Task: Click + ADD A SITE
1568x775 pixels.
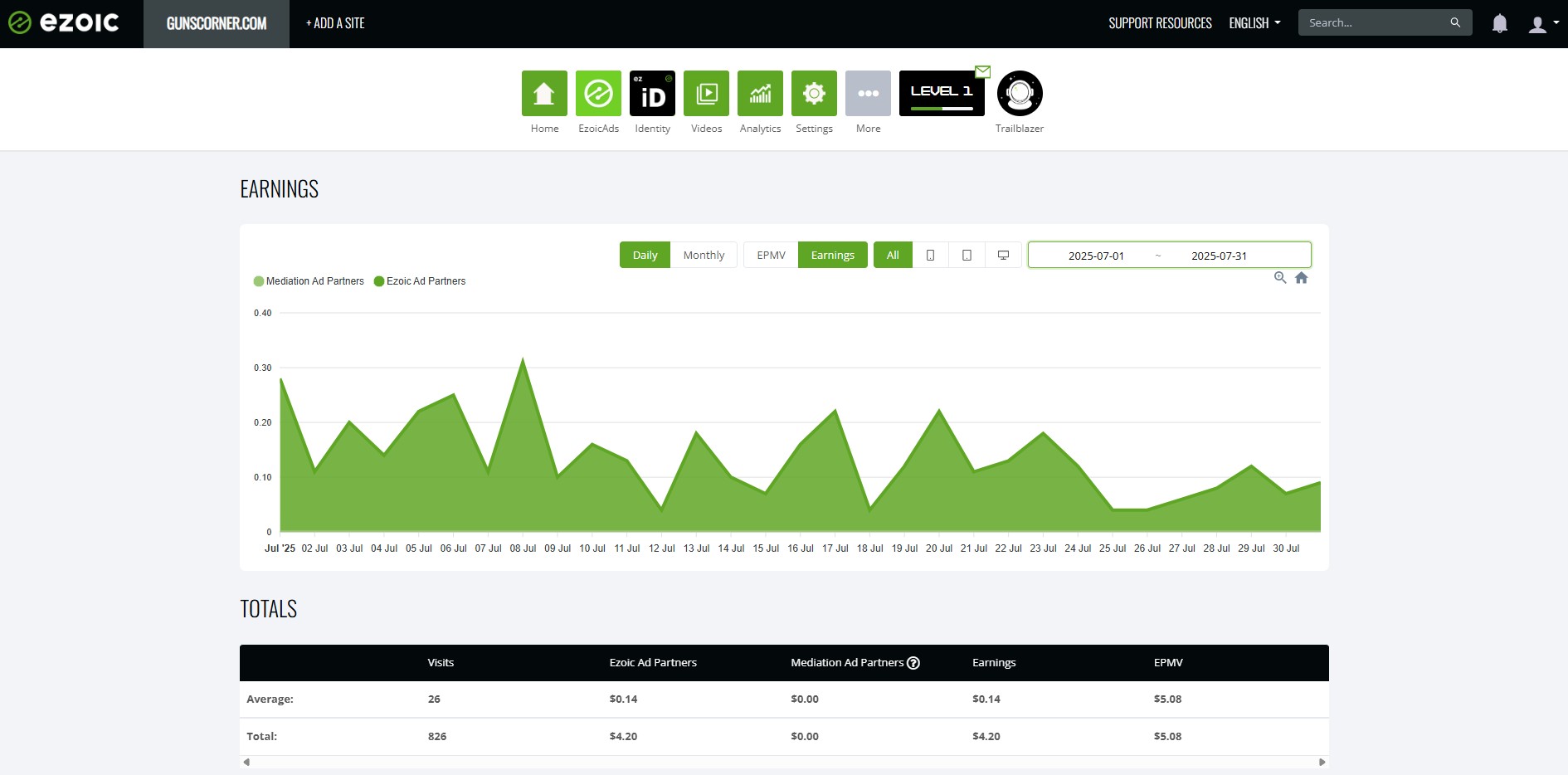Action: click(335, 23)
